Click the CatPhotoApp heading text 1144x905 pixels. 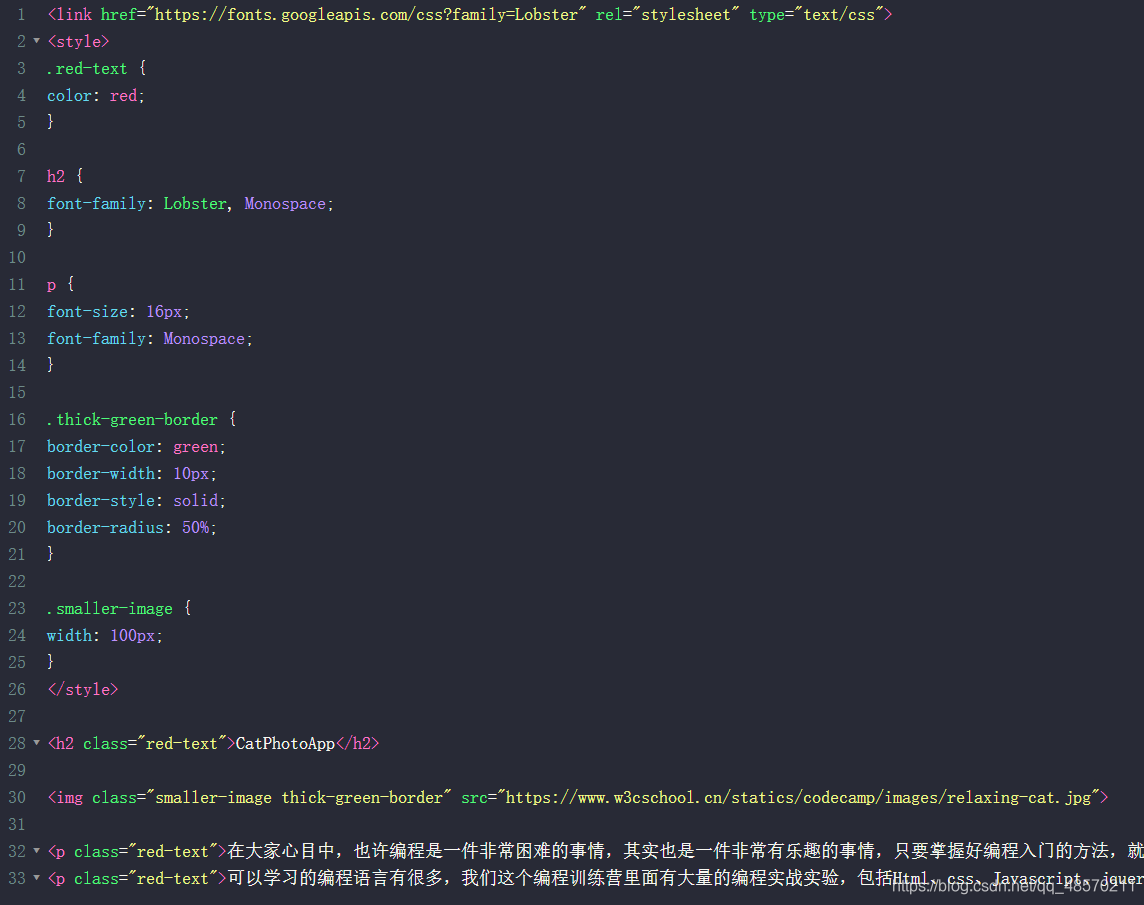coord(285,744)
